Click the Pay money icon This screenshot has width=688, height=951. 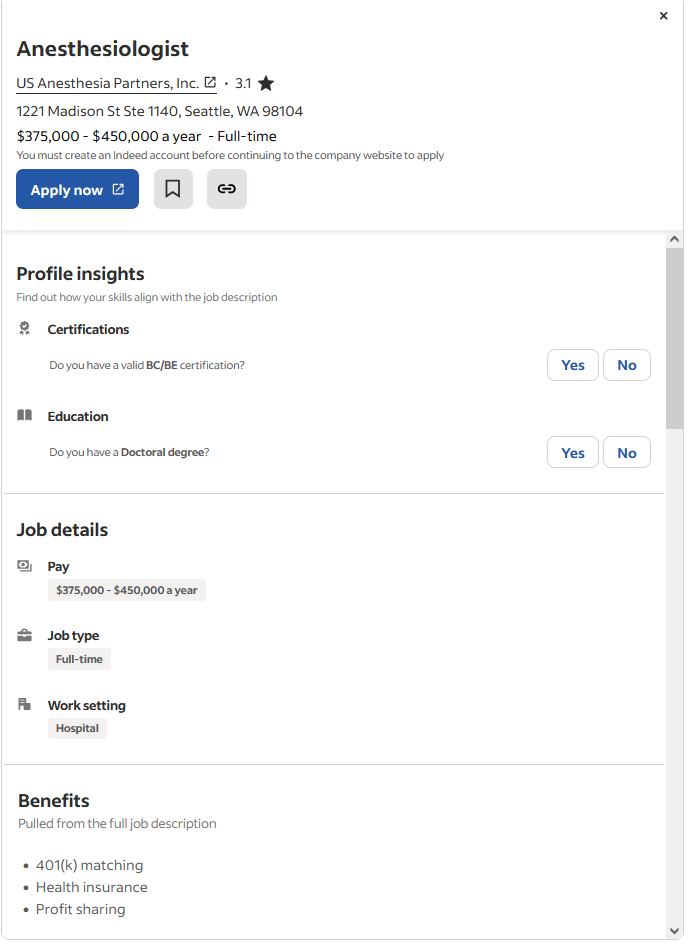25,566
